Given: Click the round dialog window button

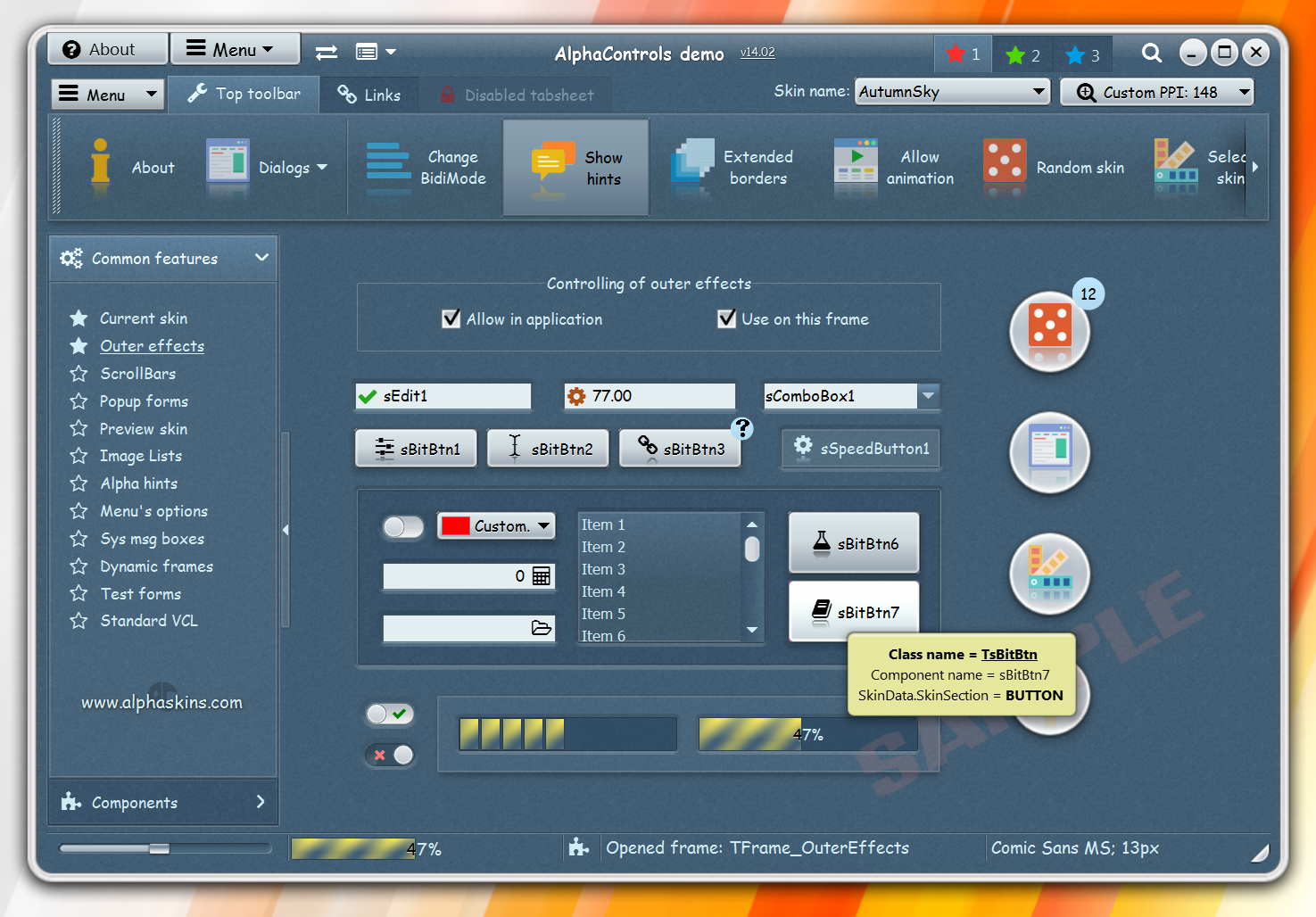Looking at the screenshot, I should (1050, 452).
